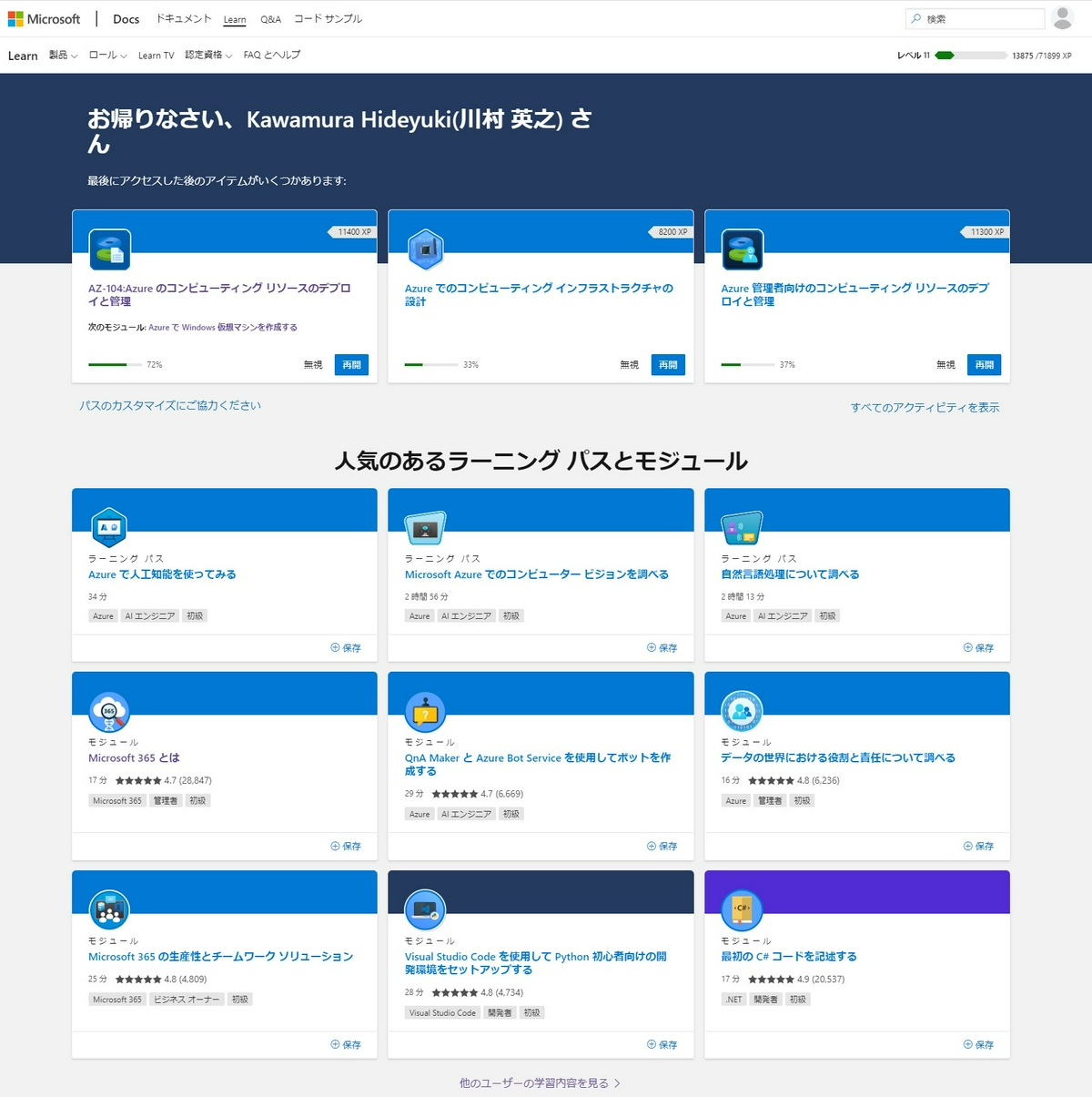Save the Azure 人工知能を使ってみる path
Viewport: 1092px width, 1097px height.
point(346,648)
